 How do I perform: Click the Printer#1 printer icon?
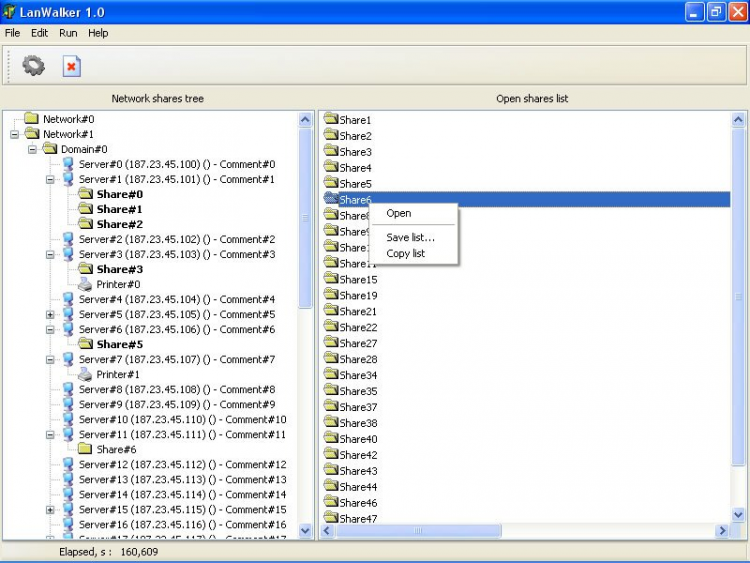(86, 374)
